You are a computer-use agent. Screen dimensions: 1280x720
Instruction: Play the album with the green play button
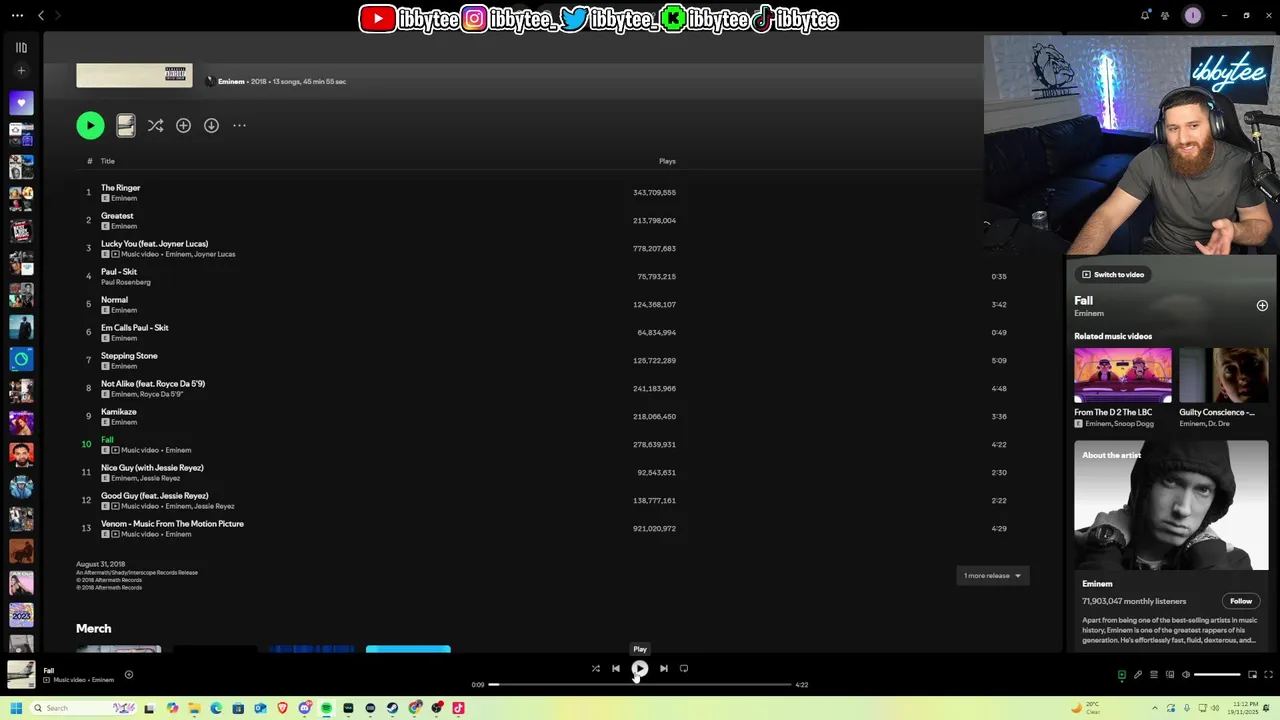(x=90, y=125)
